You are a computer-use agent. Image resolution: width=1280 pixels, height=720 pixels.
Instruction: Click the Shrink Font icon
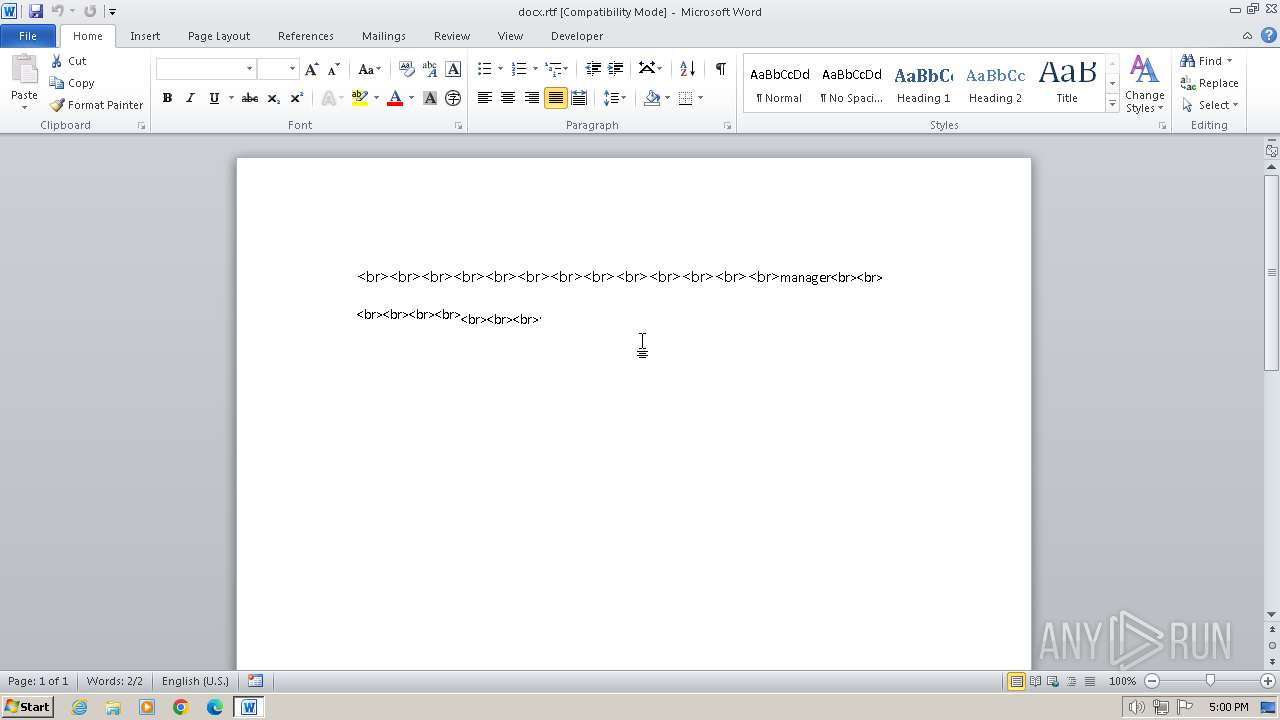[x=334, y=69]
